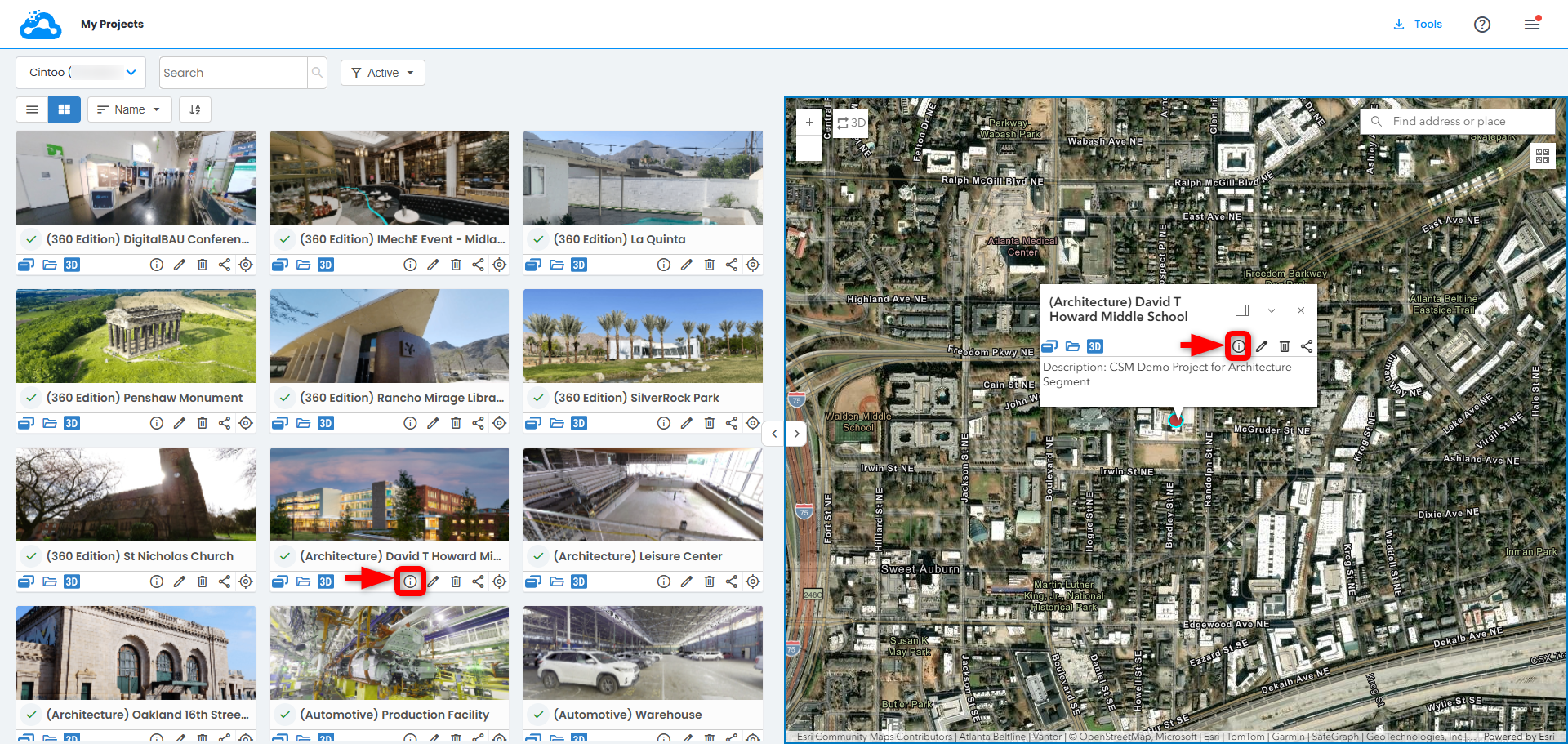Open the St Nicholas Church folder icon

(x=50, y=581)
